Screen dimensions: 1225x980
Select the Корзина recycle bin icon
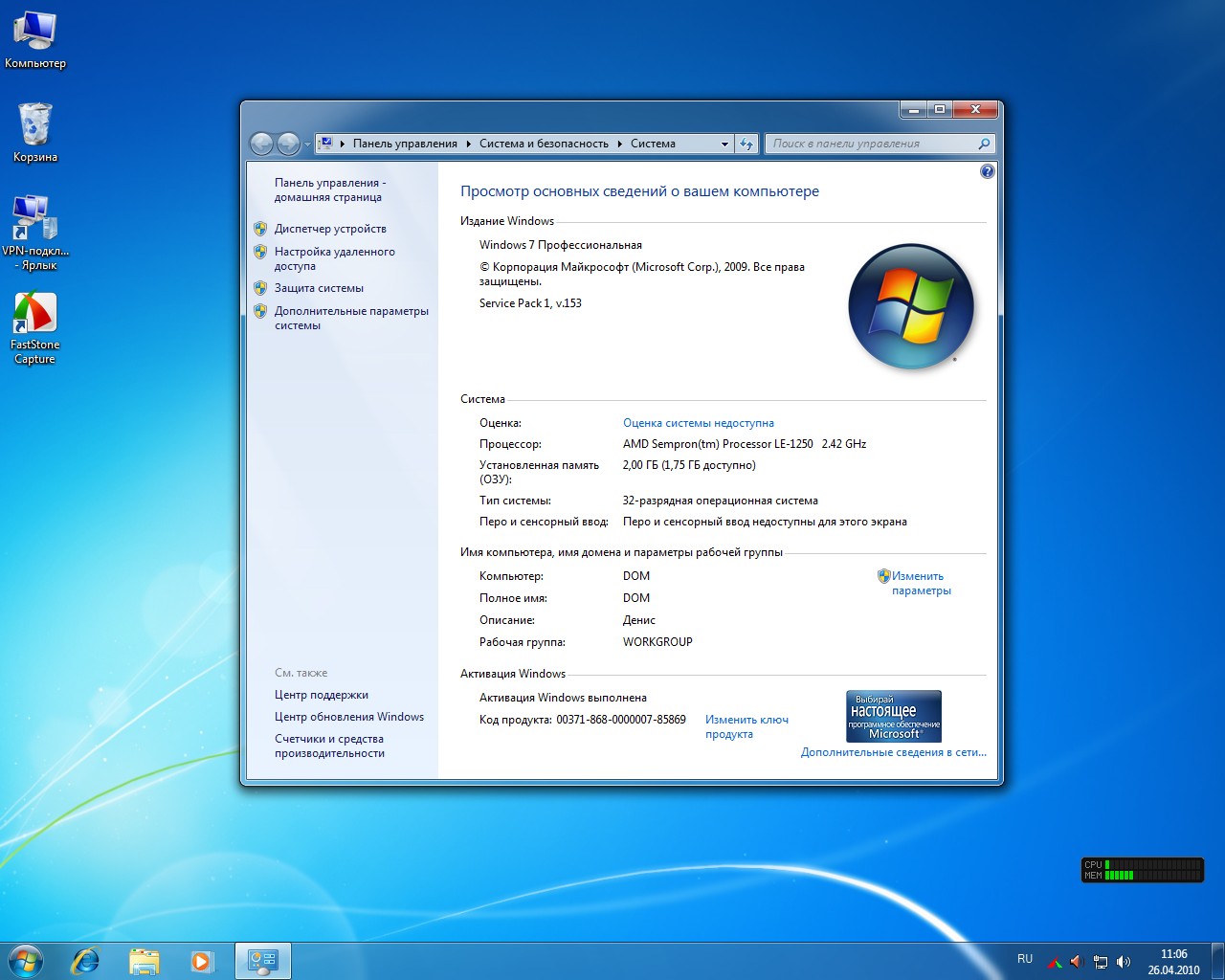(x=35, y=132)
